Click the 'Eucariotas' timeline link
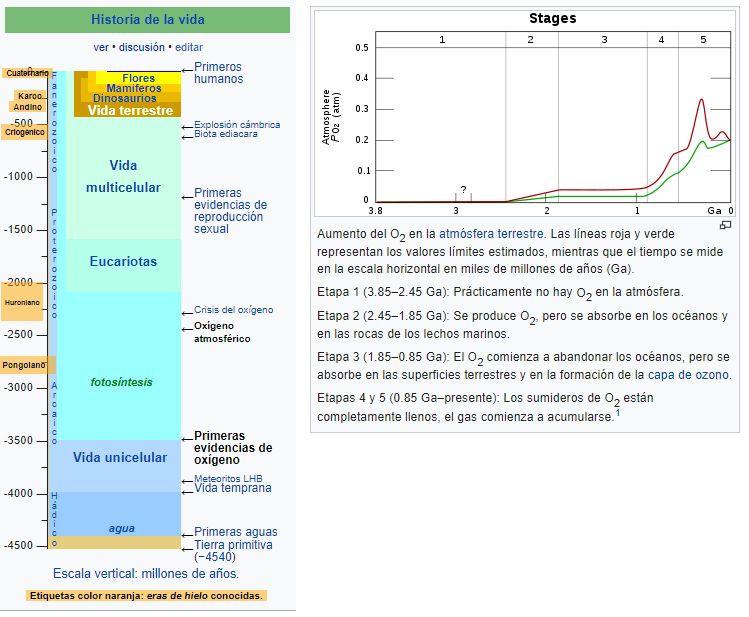Screen dimensions: 749x617 tap(123, 261)
